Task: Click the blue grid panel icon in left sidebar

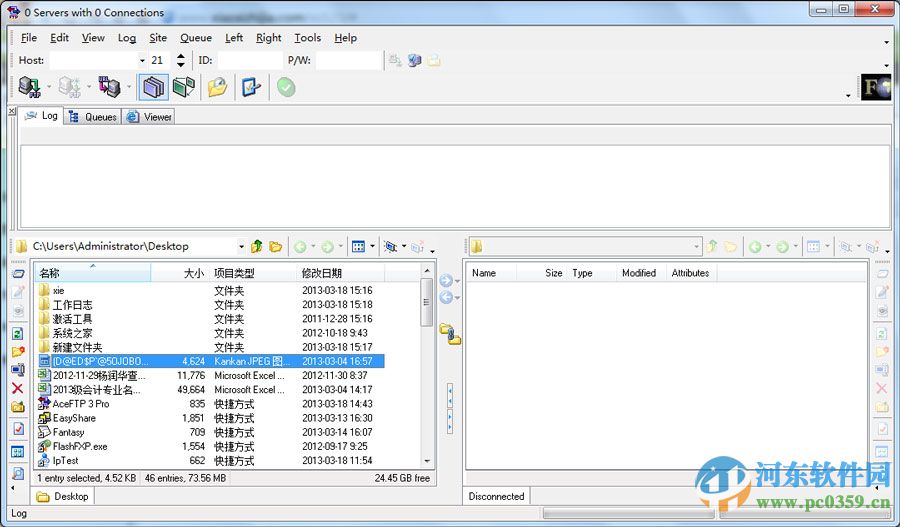Action: [18, 452]
